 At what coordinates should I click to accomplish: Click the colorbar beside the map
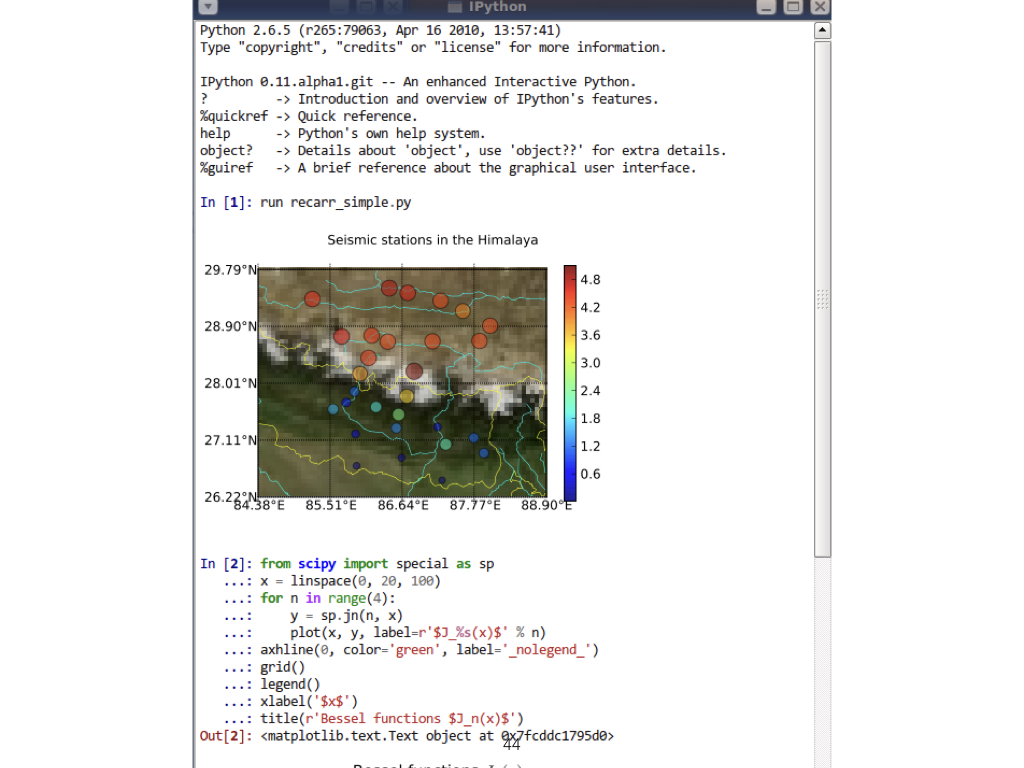(x=569, y=383)
